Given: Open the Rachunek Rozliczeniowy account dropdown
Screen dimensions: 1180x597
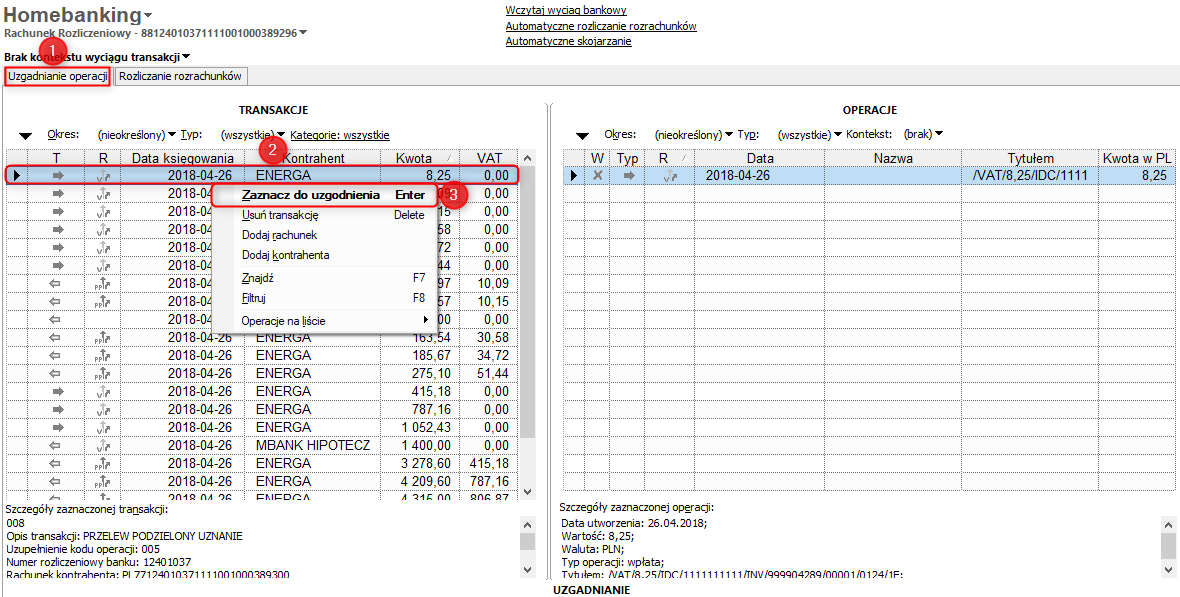Looking at the screenshot, I should click(303, 33).
